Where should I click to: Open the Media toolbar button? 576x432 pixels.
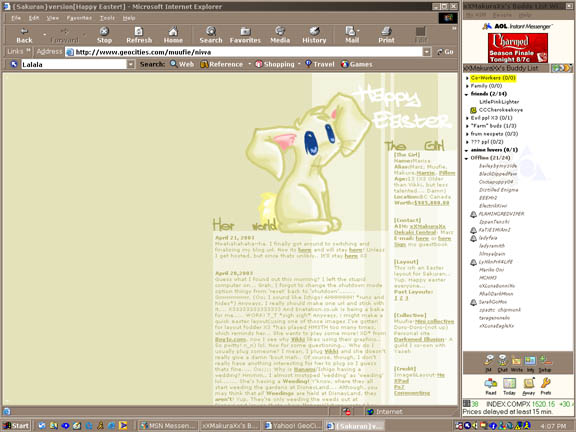pyautogui.click(x=280, y=35)
